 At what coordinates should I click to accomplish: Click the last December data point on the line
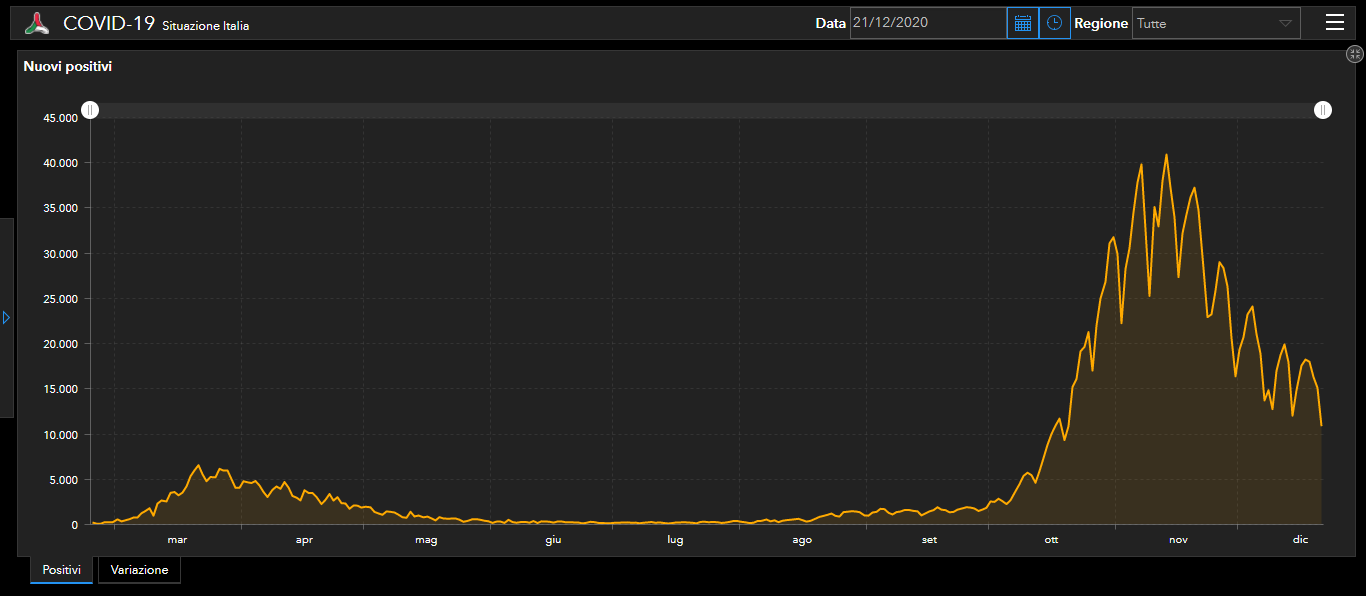click(x=1321, y=426)
